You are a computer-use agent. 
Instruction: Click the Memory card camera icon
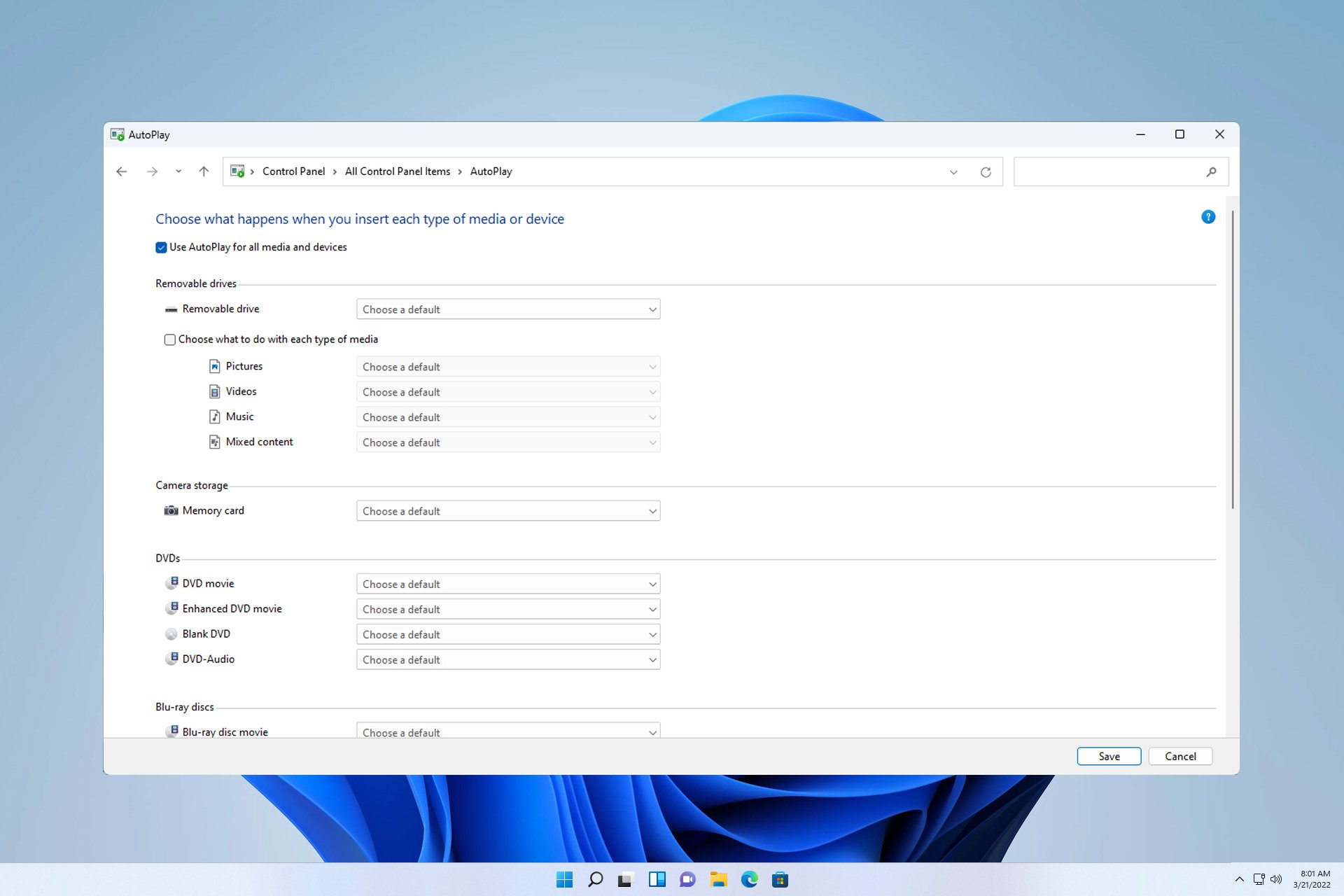click(x=171, y=511)
